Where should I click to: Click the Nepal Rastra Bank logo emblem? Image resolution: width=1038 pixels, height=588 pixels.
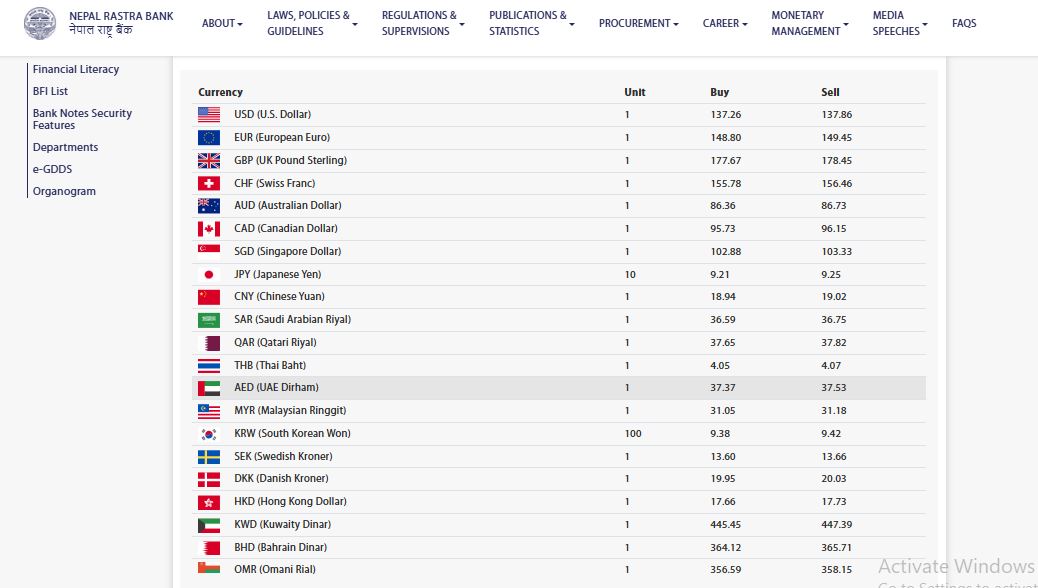pos(41,23)
